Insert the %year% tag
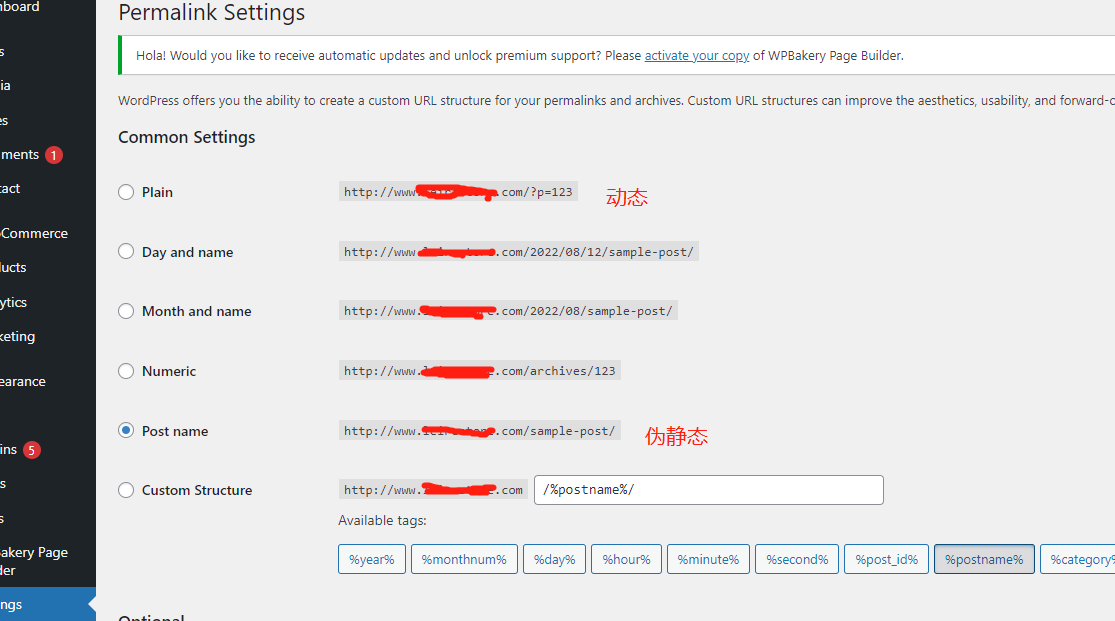1115x621 pixels. (372, 559)
